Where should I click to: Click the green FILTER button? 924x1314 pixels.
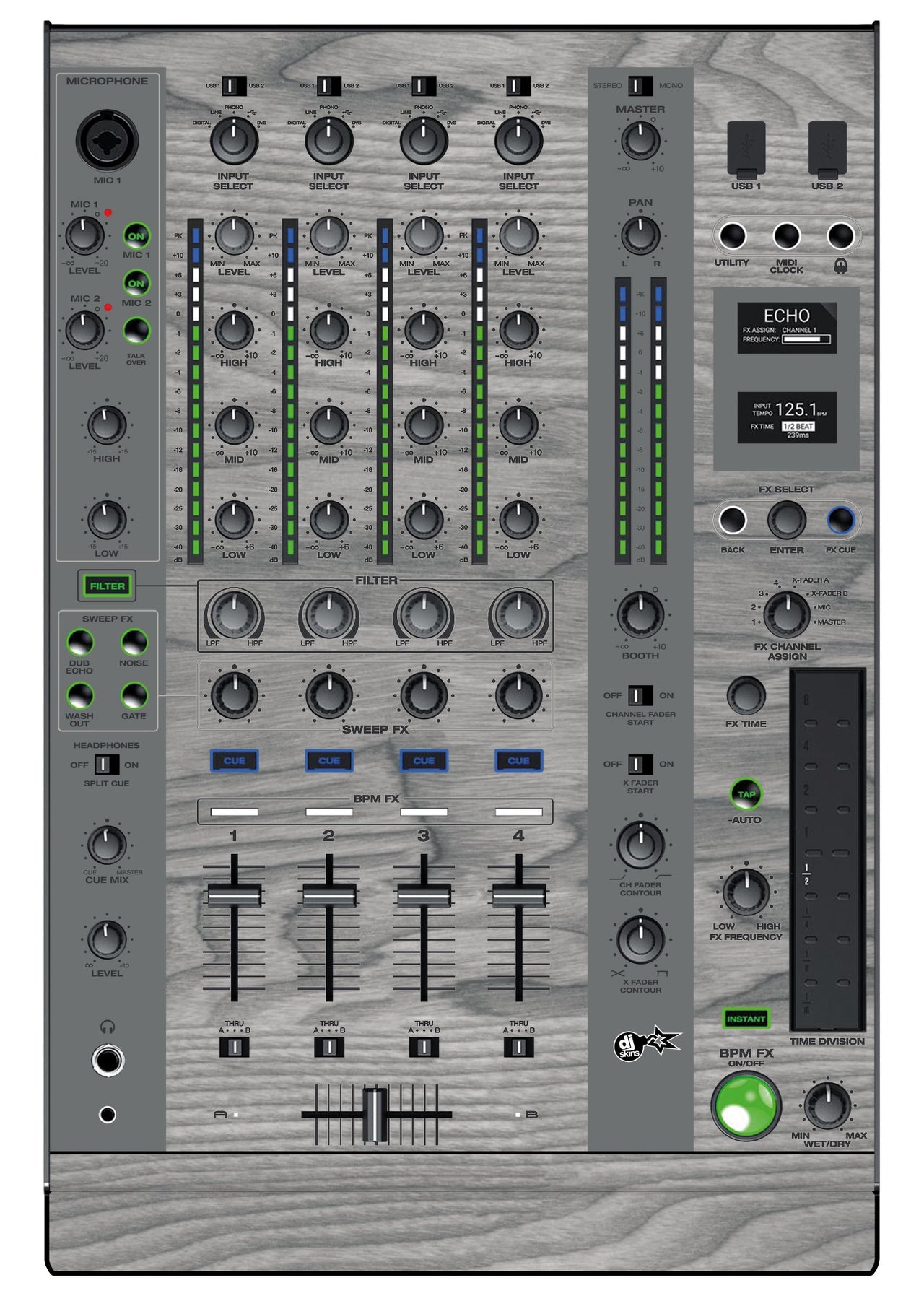pyautogui.click(x=107, y=586)
